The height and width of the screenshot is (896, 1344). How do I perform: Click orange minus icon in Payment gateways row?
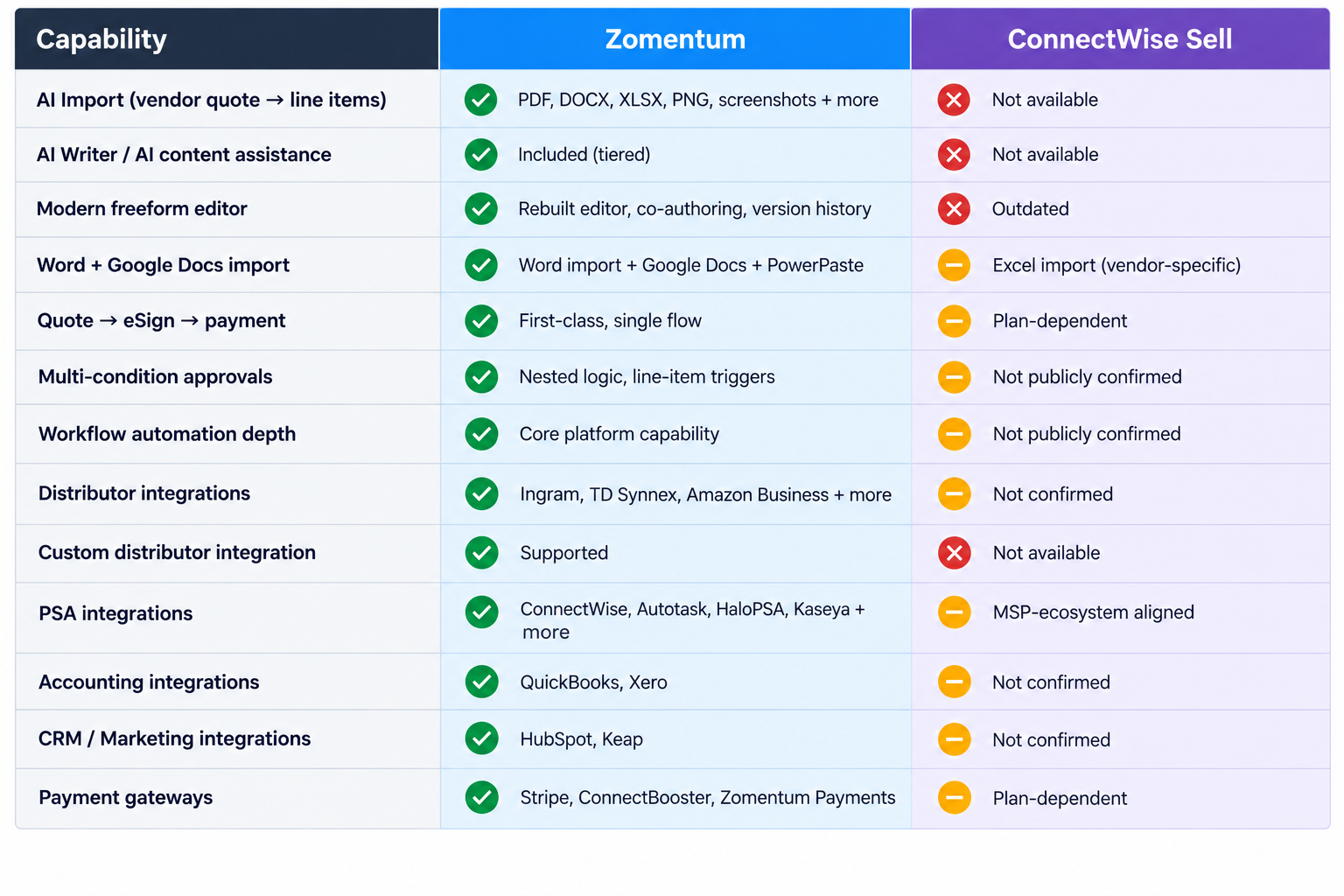(x=954, y=797)
